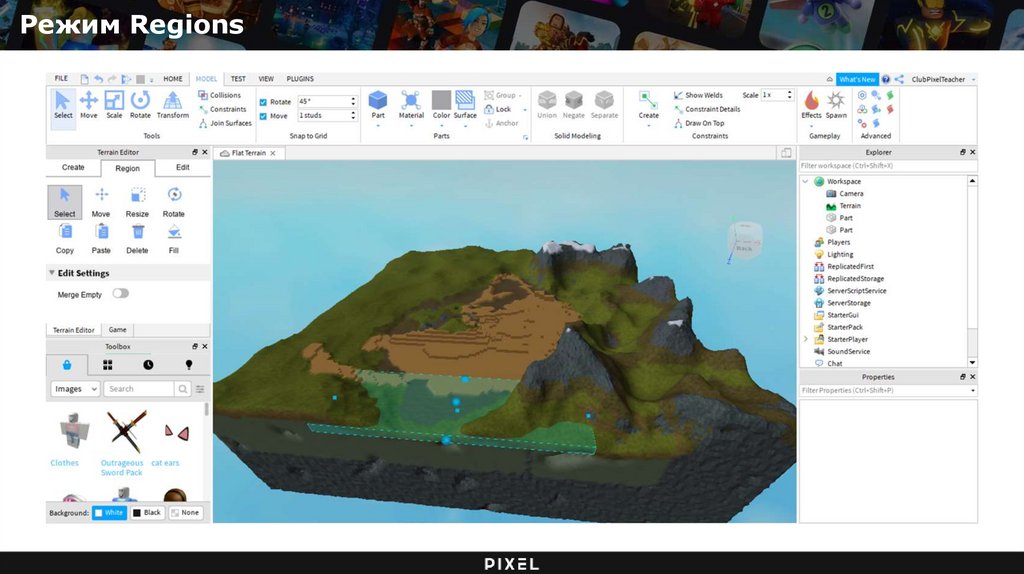Collapse the Workspace tree node
This screenshot has height=574, width=1024.
pos(806,182)
